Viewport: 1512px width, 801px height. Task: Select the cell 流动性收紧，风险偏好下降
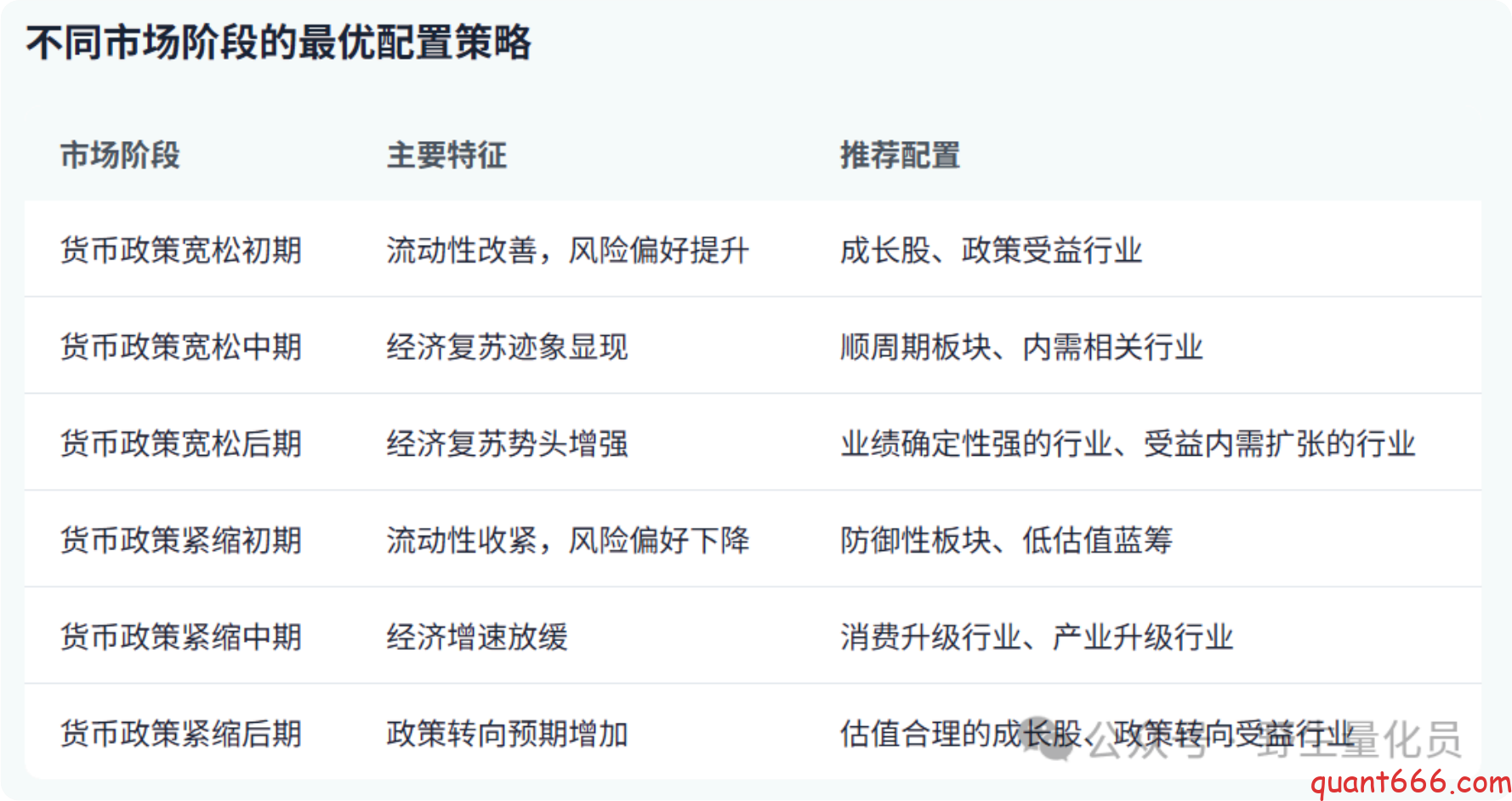tap(568, 541)
